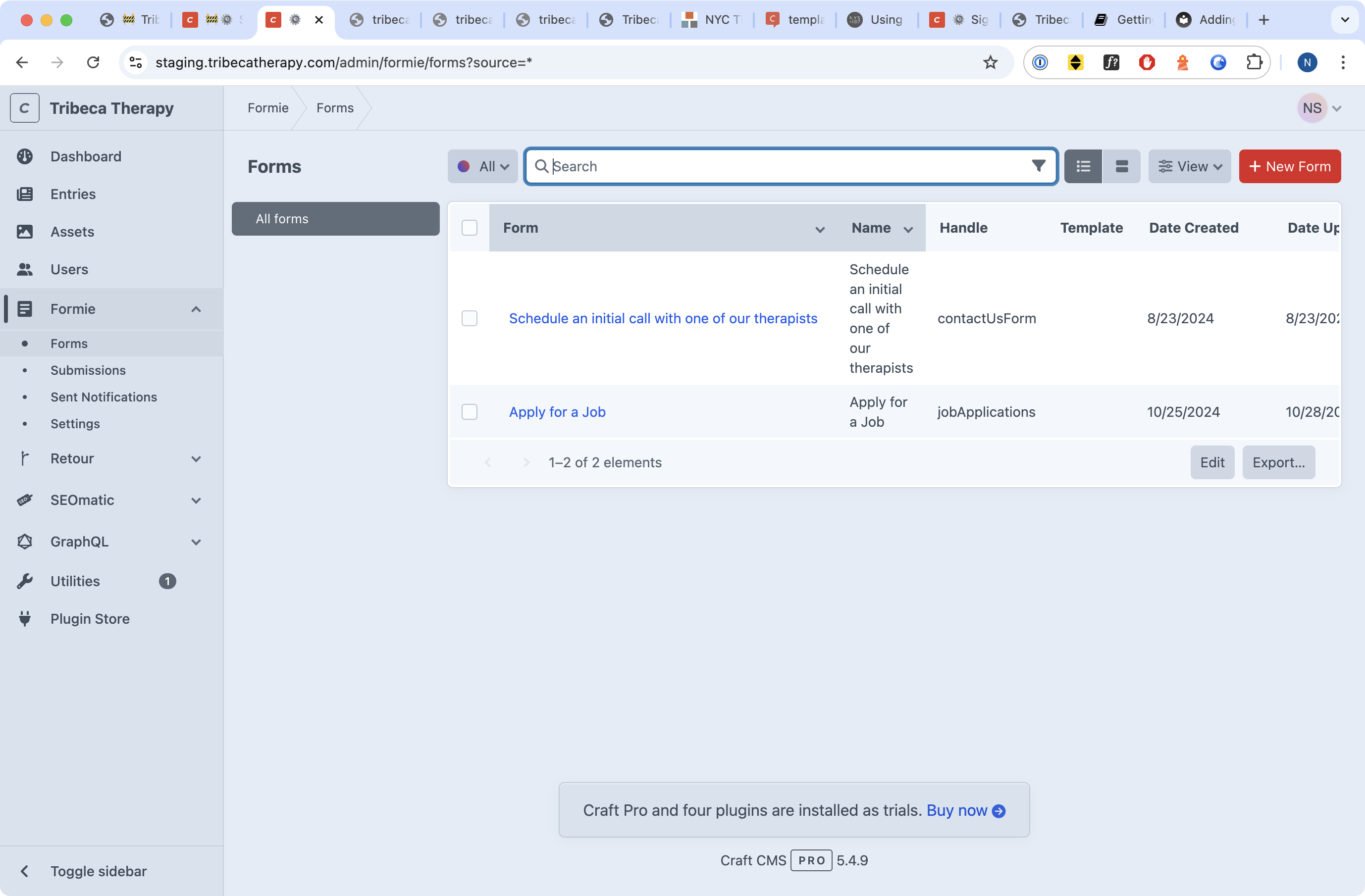Open the Apply for a Job form
This screenshot has height=896, width=1365.
tap(558, 412)
